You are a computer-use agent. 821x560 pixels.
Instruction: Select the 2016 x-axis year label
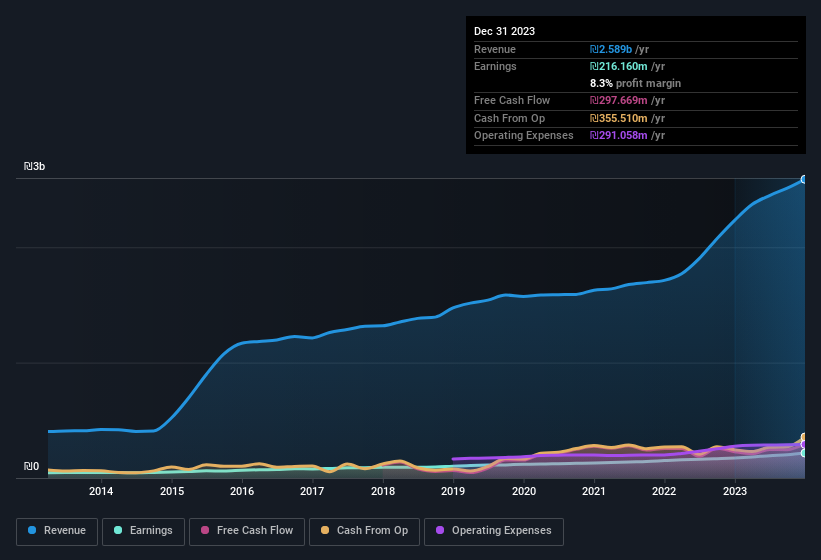pos(241,491)
